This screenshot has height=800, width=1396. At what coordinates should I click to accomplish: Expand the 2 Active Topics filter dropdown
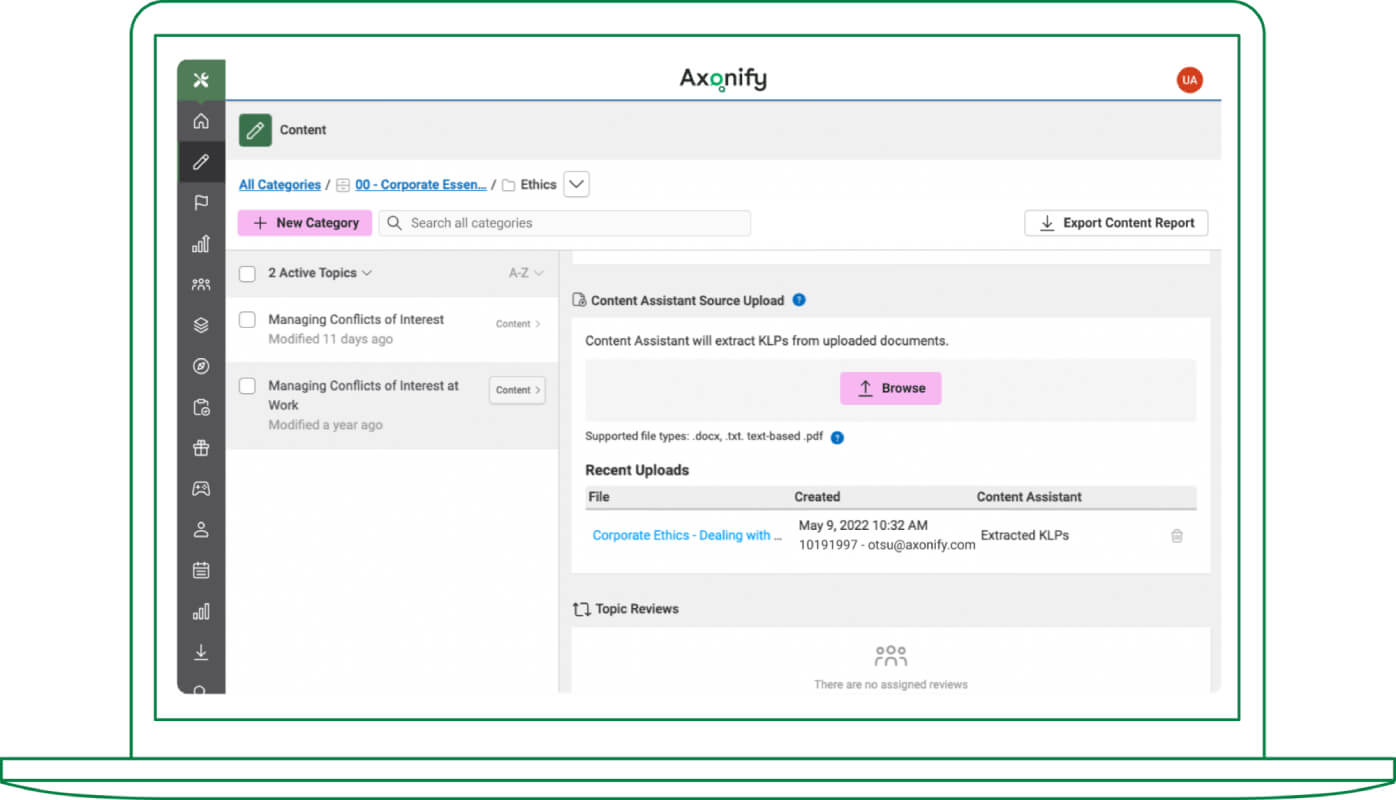320,273
